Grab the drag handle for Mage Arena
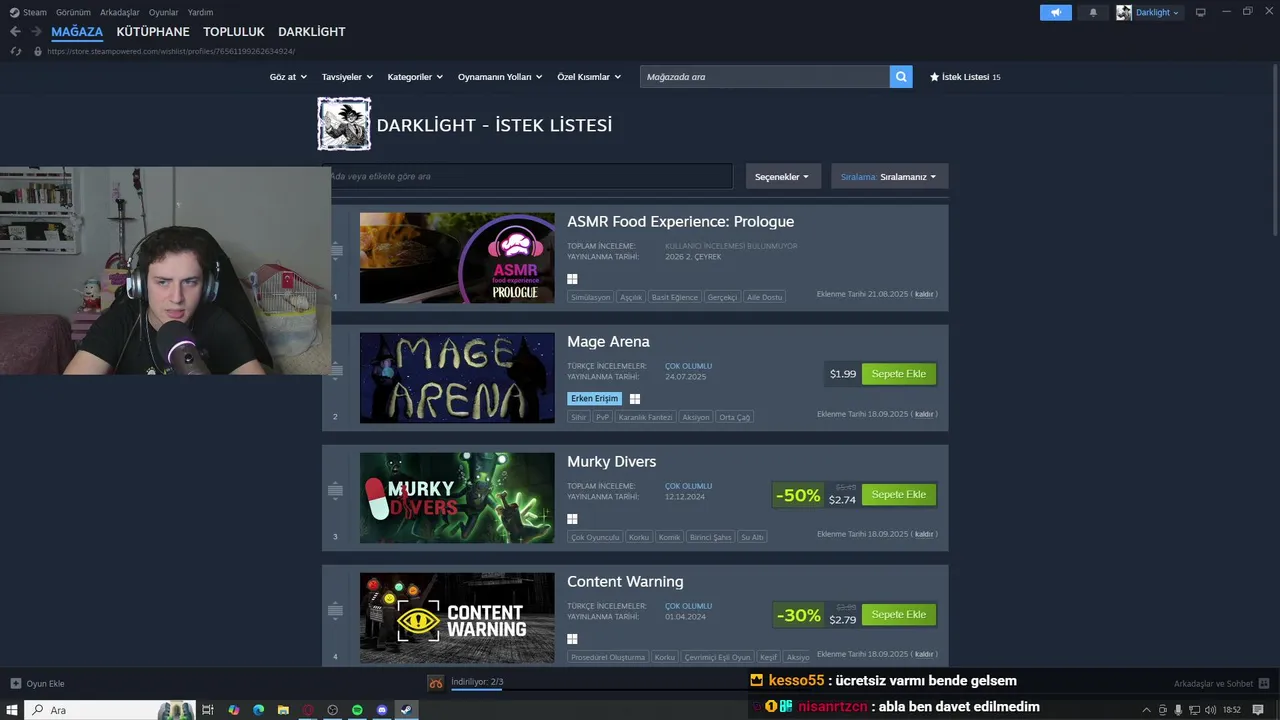This screenshot has height=720, width=1280. point(336,370)
